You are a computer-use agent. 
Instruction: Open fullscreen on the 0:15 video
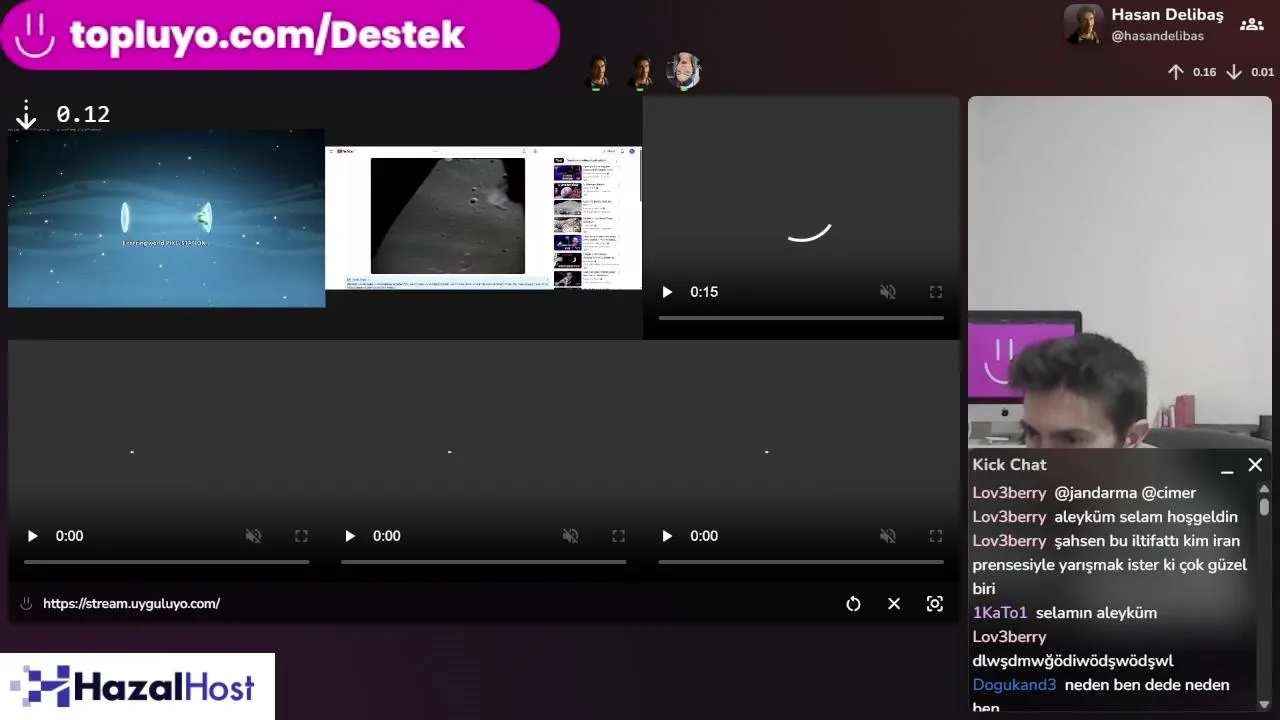[936, 292]
